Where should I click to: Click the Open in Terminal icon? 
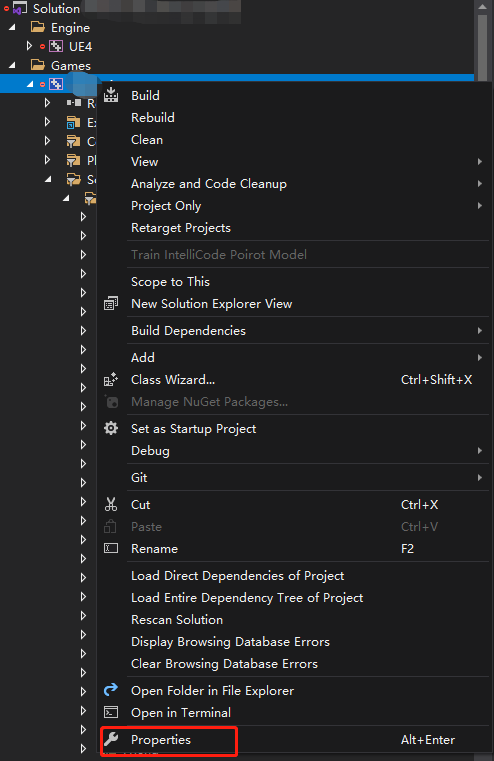coord(111,712)
